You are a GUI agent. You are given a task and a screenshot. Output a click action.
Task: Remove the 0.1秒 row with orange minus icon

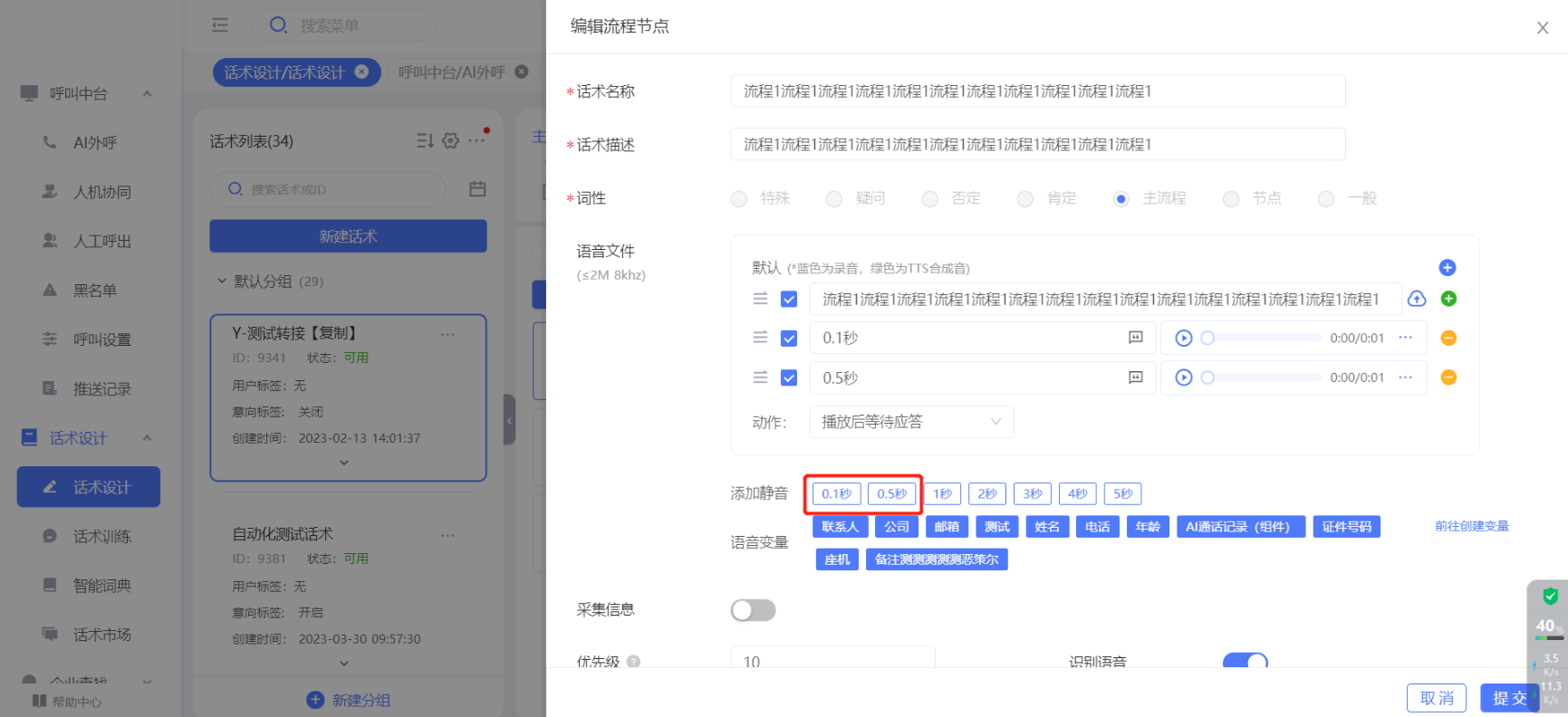[x=1448, y=338]
